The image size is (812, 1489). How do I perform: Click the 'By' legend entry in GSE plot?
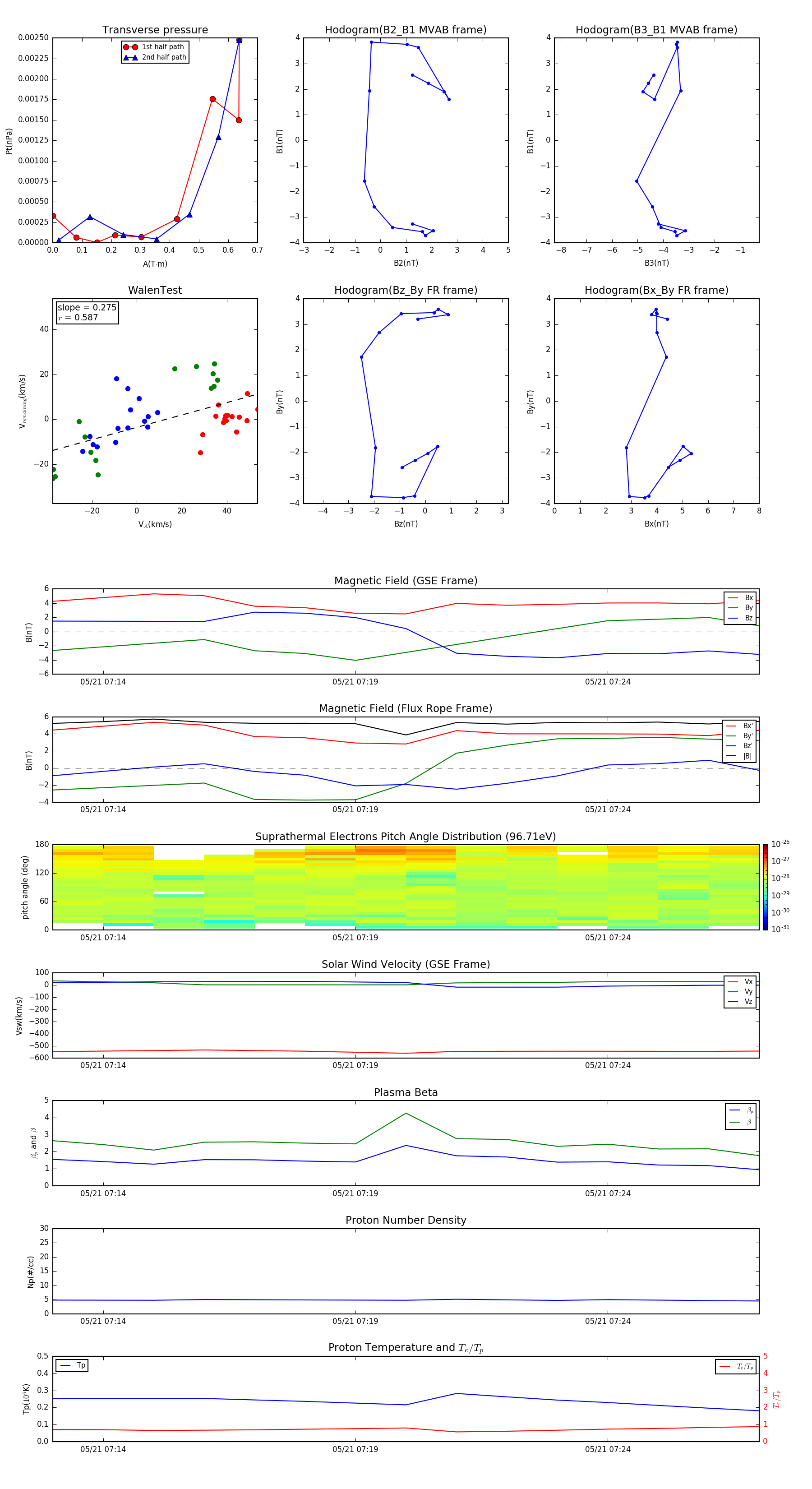point(740,607)
